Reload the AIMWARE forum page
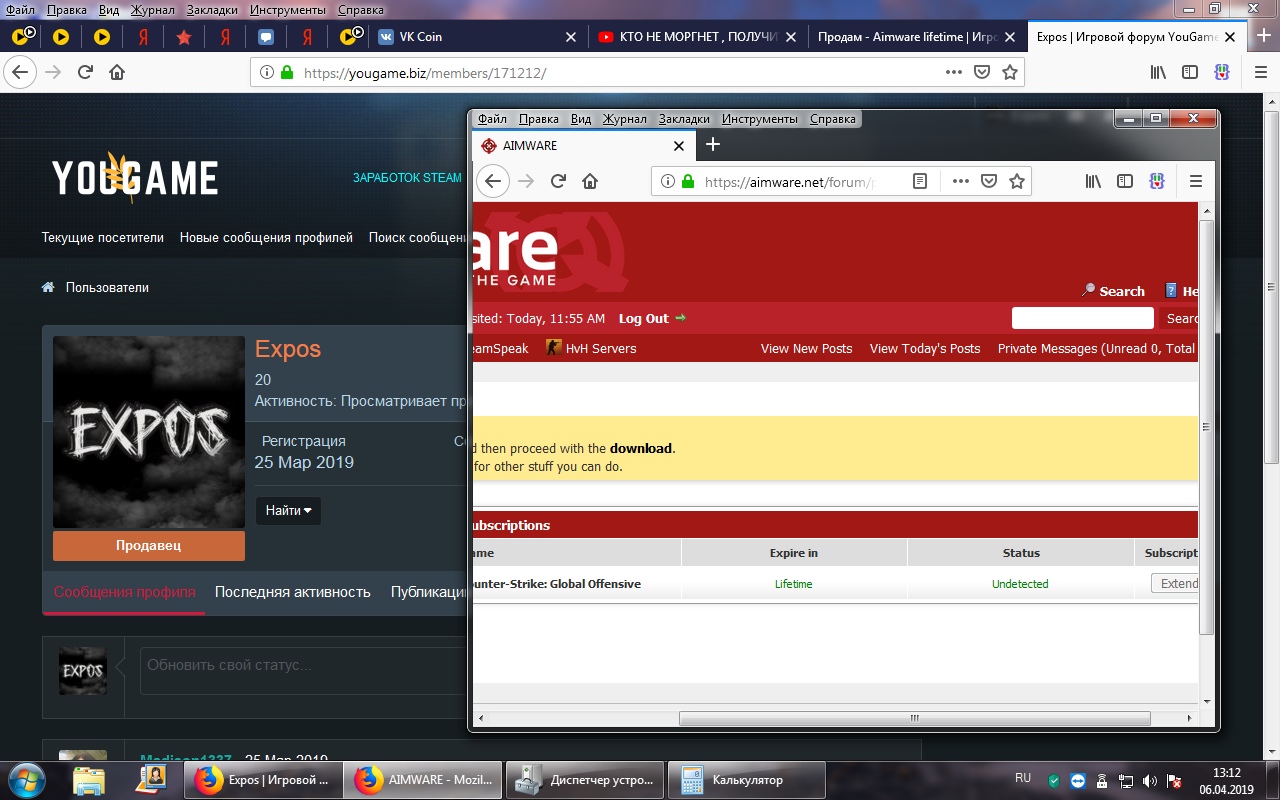Screen dimensions: 1280x800 pos(558,181)
